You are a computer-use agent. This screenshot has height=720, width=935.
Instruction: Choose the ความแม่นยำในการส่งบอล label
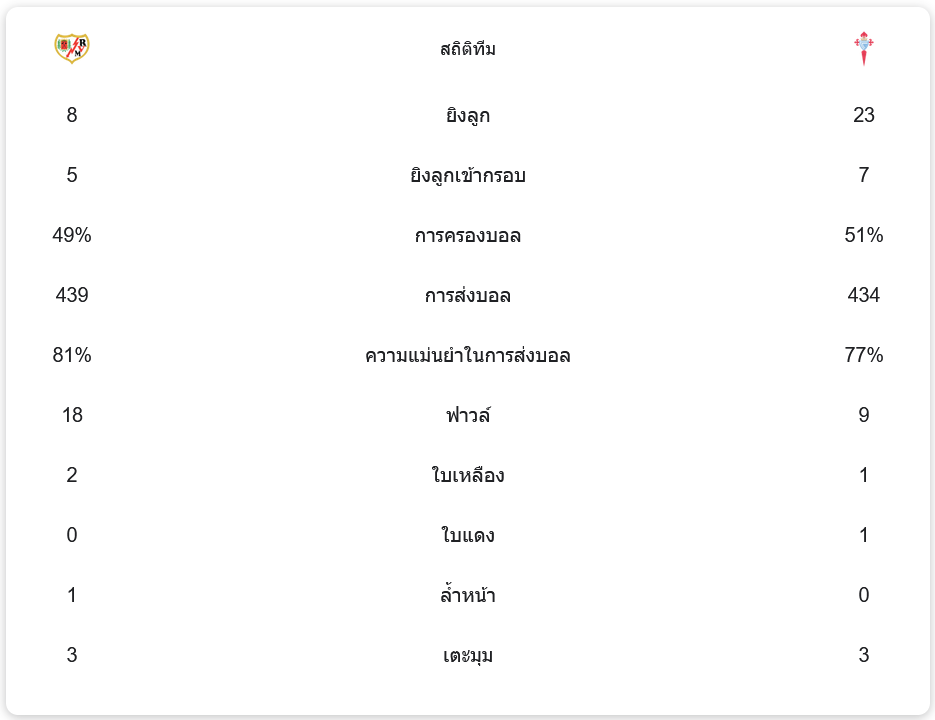468,356
